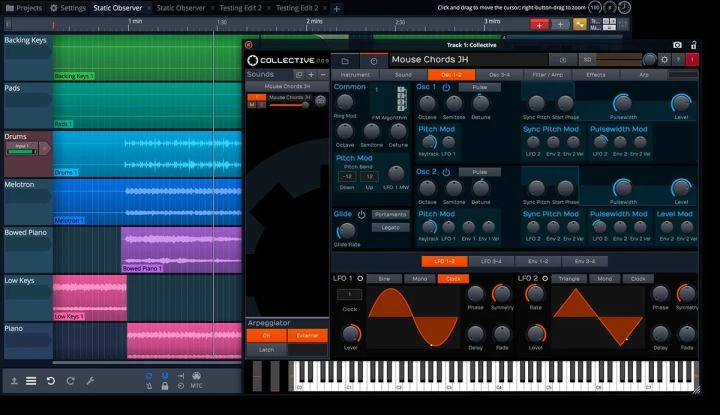720x415 pixels.
Task: Click the undo arrow icon
Action: 51,381
